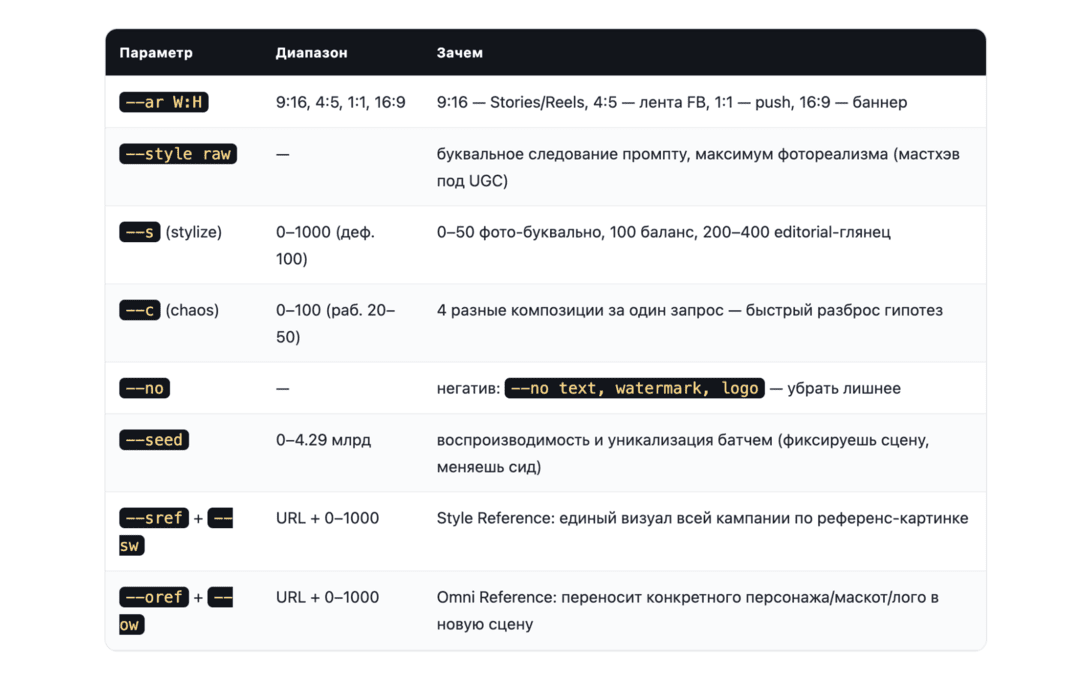1080x679 pixels.
Task: Click the '(chaos)' label
Action: tap(192, 310)
